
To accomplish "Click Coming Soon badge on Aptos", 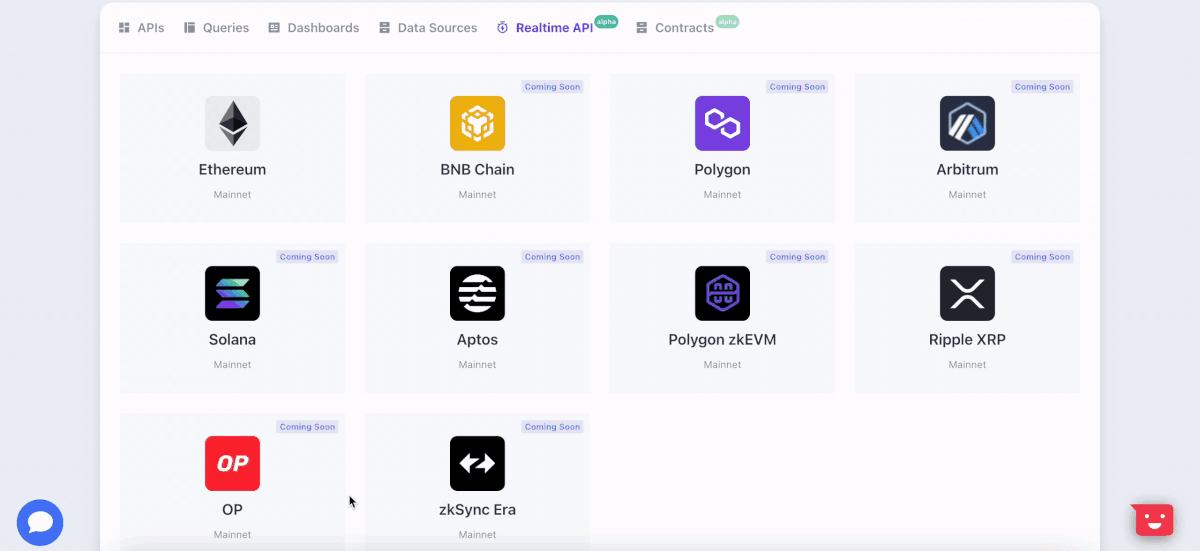I will tap(552, 257).
